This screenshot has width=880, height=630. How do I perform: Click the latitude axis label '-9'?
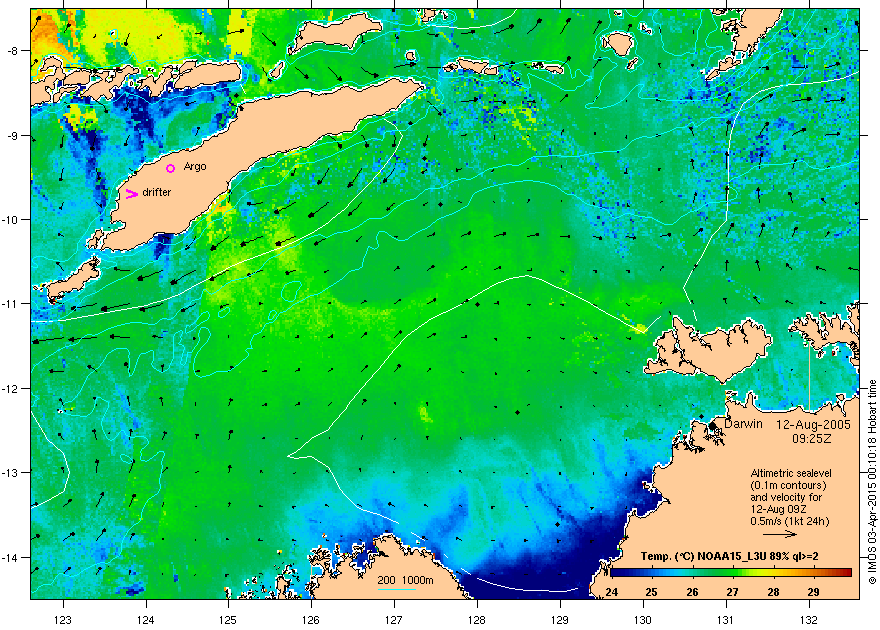click(13, 136)
